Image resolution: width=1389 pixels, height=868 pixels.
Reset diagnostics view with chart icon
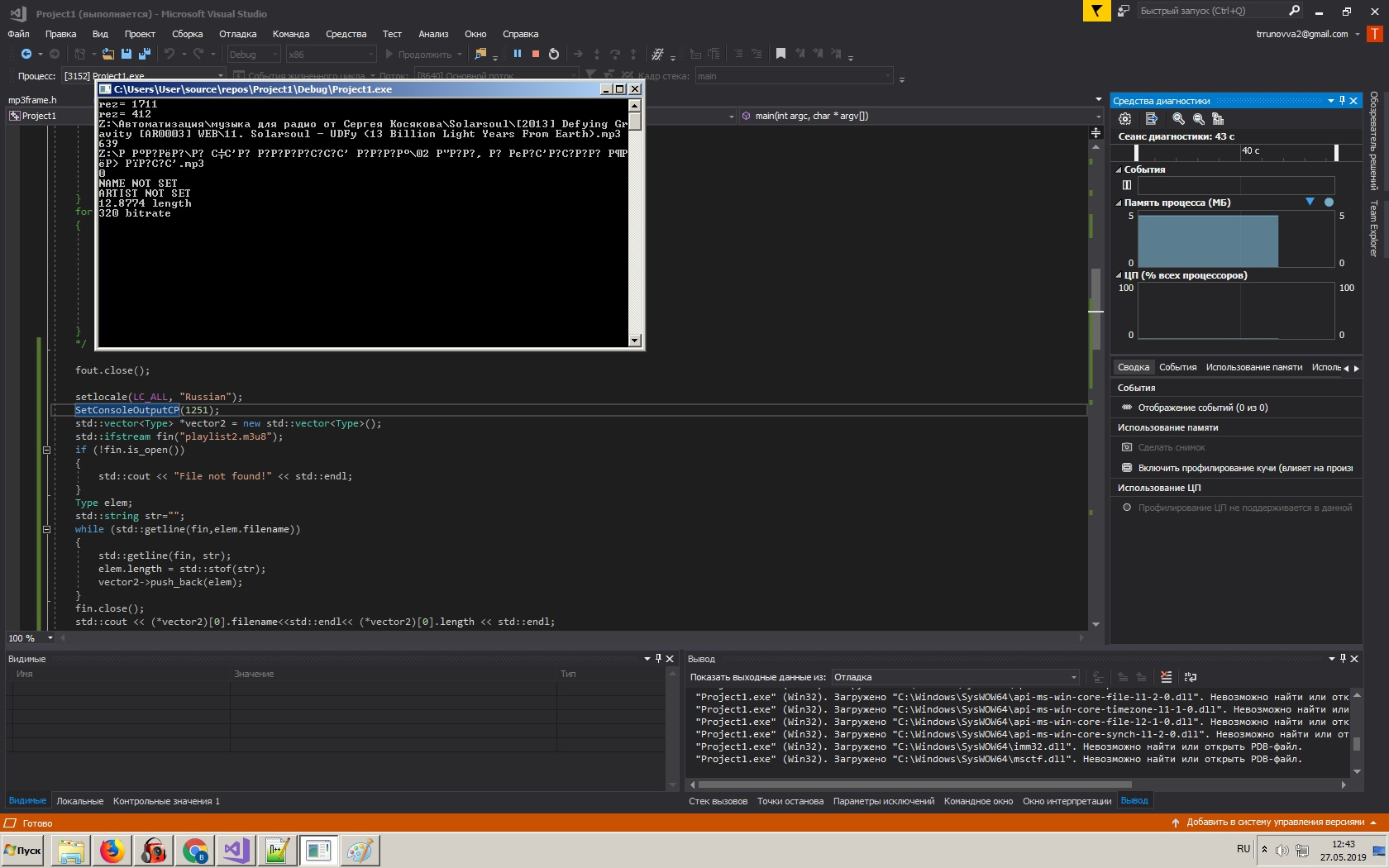coord(1217,119)
